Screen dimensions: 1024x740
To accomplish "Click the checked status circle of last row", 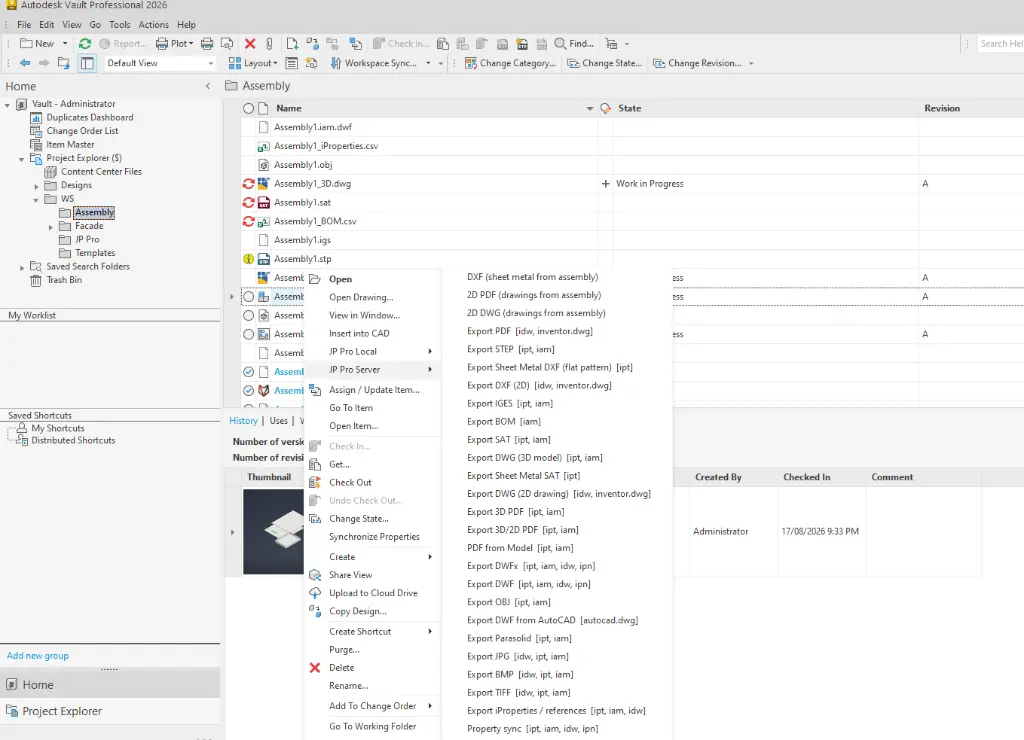I will 249,391.
